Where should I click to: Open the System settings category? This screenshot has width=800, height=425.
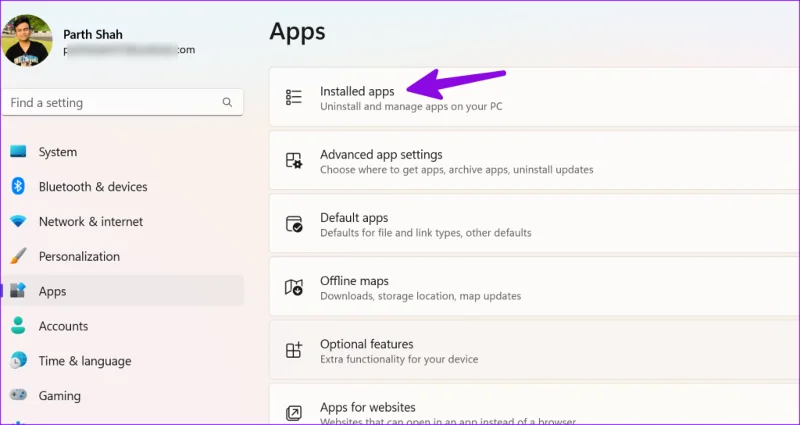click(x=122, y=152)
